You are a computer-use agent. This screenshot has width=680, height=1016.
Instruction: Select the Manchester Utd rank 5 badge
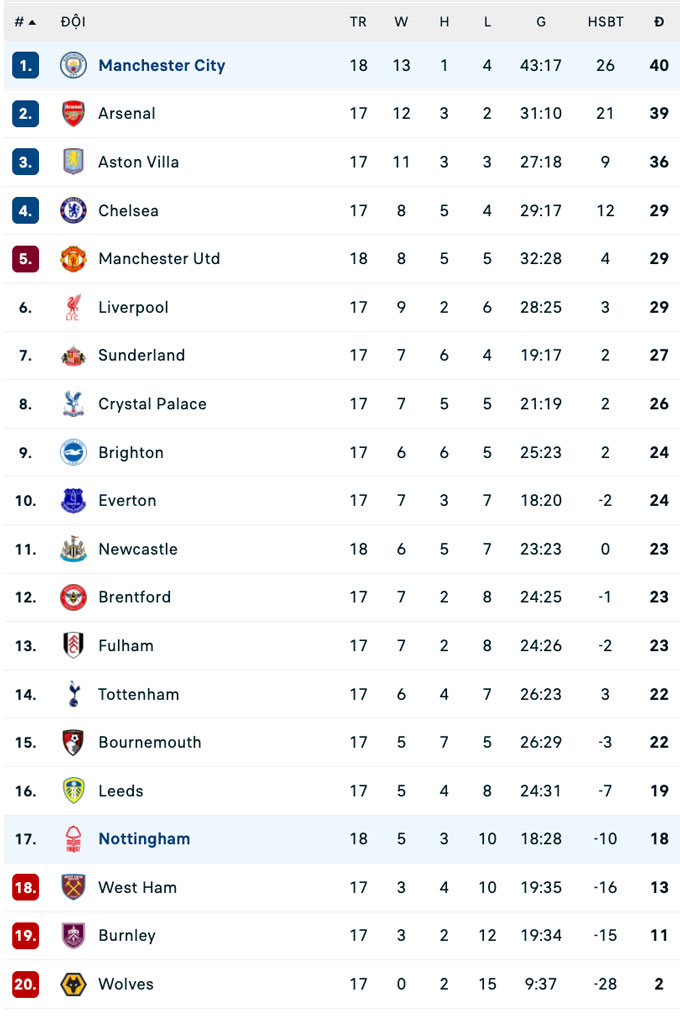(26, 259)
